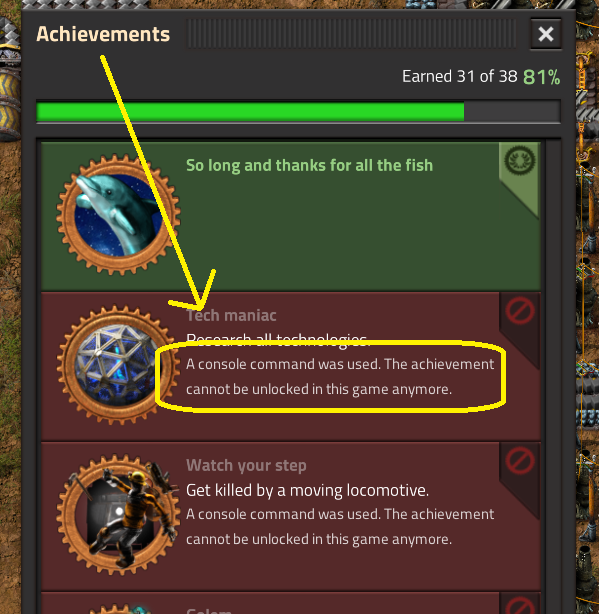The image size is (599, 614).
Task: Close the Achievements window with X
Action: pyautogui.click(x=546, y=34)
